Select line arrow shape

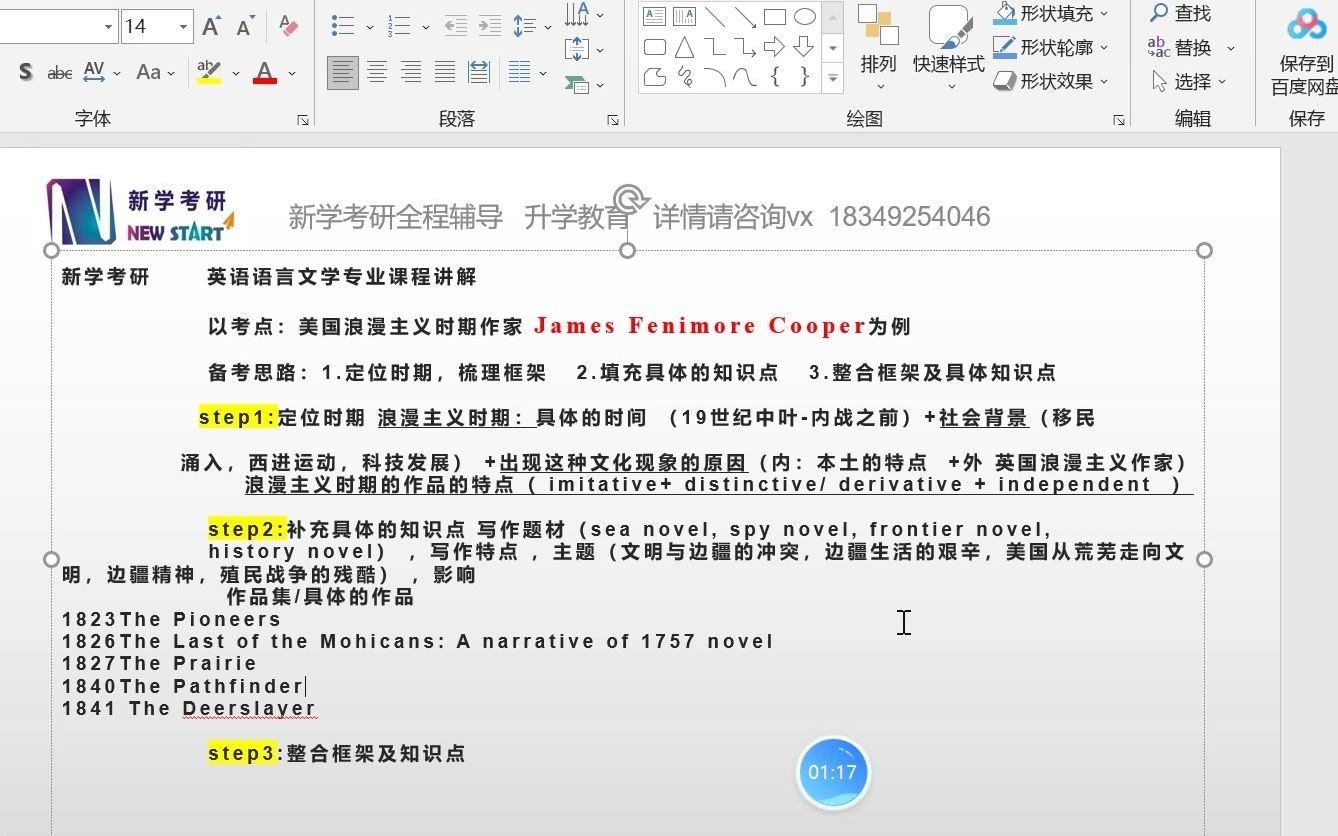744,16
